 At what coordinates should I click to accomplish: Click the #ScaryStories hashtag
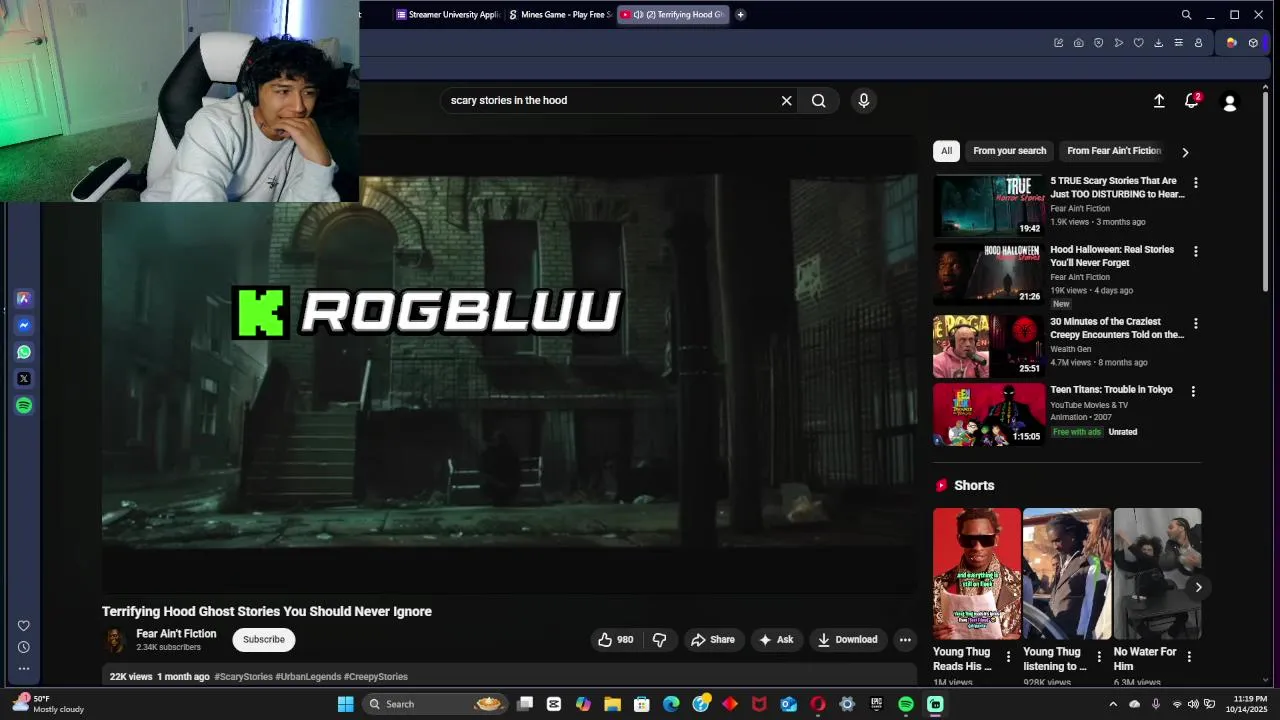coord(243,677)
